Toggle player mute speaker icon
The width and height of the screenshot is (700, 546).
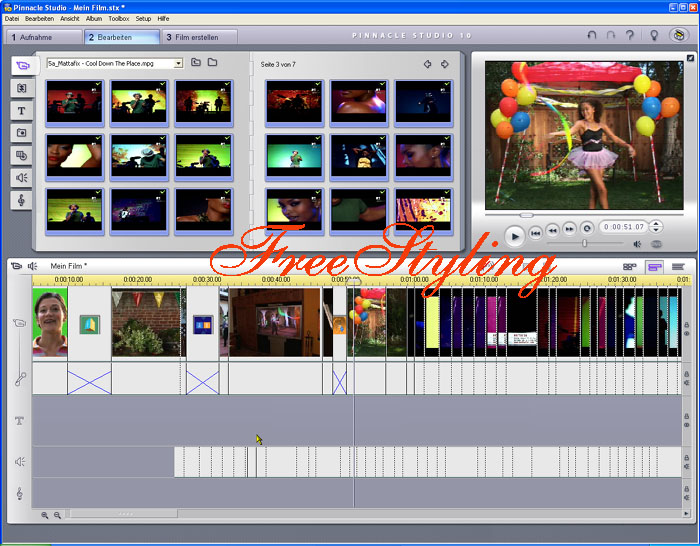click(x=637, y=244)
